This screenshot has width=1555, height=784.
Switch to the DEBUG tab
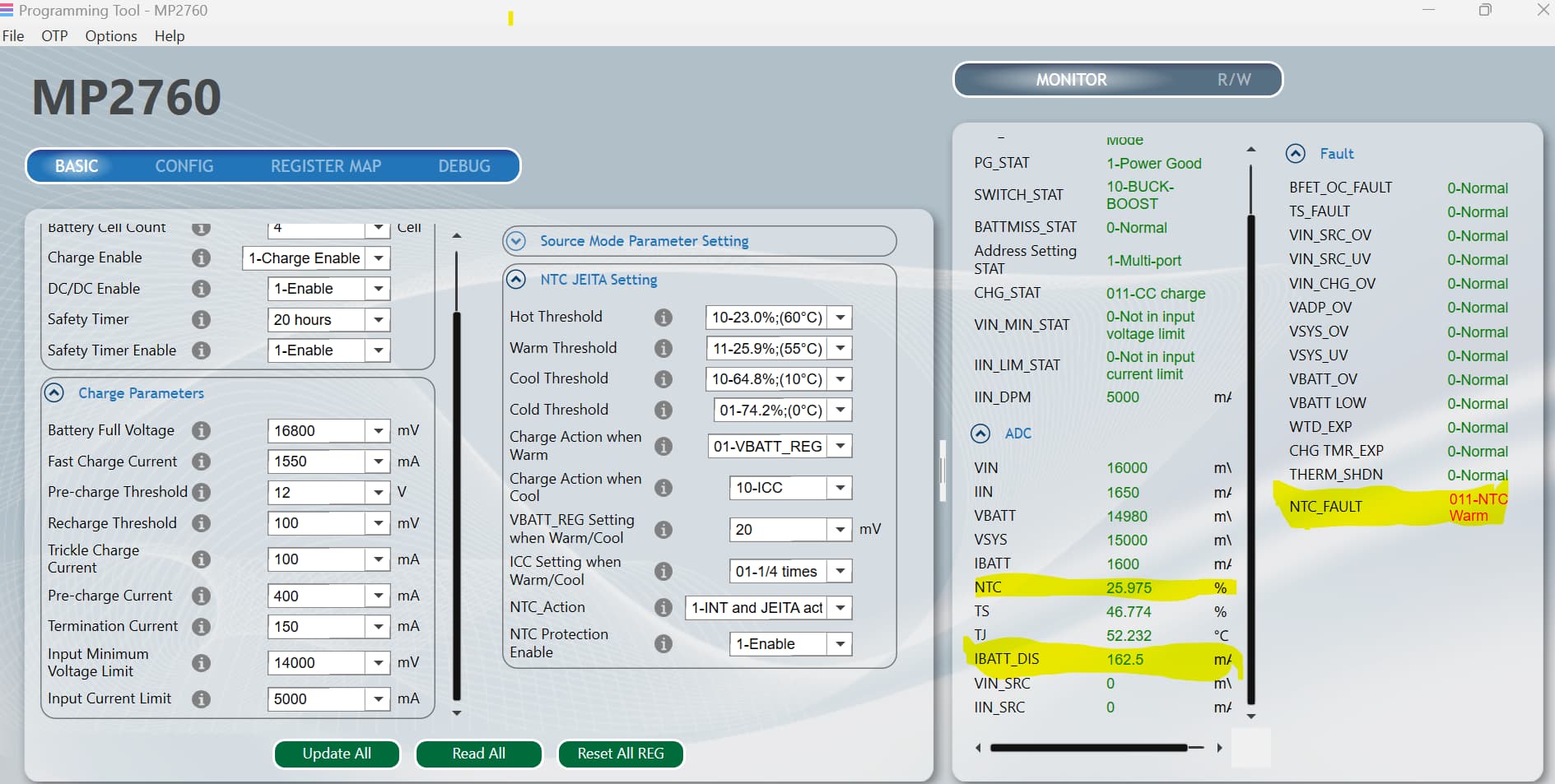464,166
